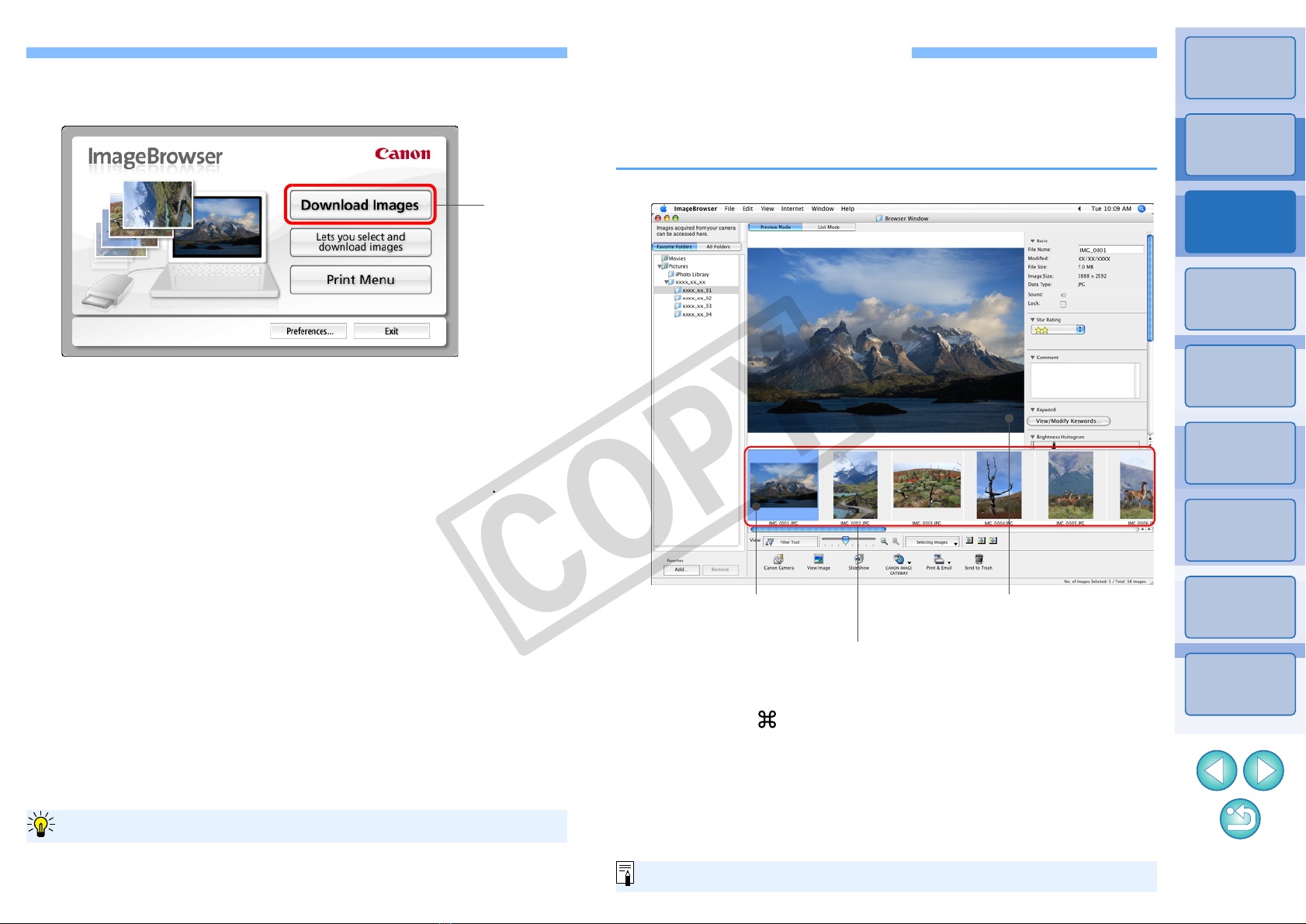
Task: Click the Download Images button
Action: point(360,205)
